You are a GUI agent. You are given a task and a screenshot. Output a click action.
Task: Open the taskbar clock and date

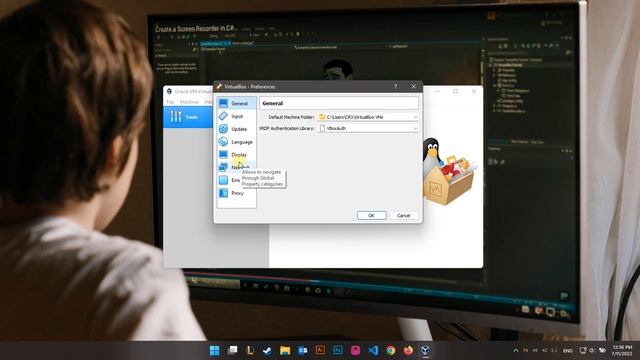[622, 350]
